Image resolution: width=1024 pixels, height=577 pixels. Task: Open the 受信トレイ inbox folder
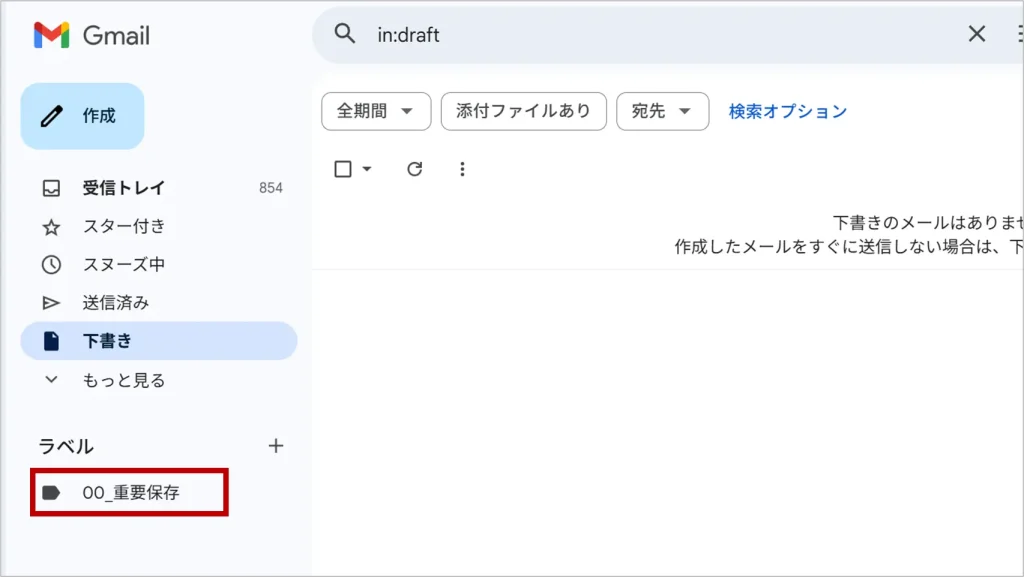(x=123, y=188)
